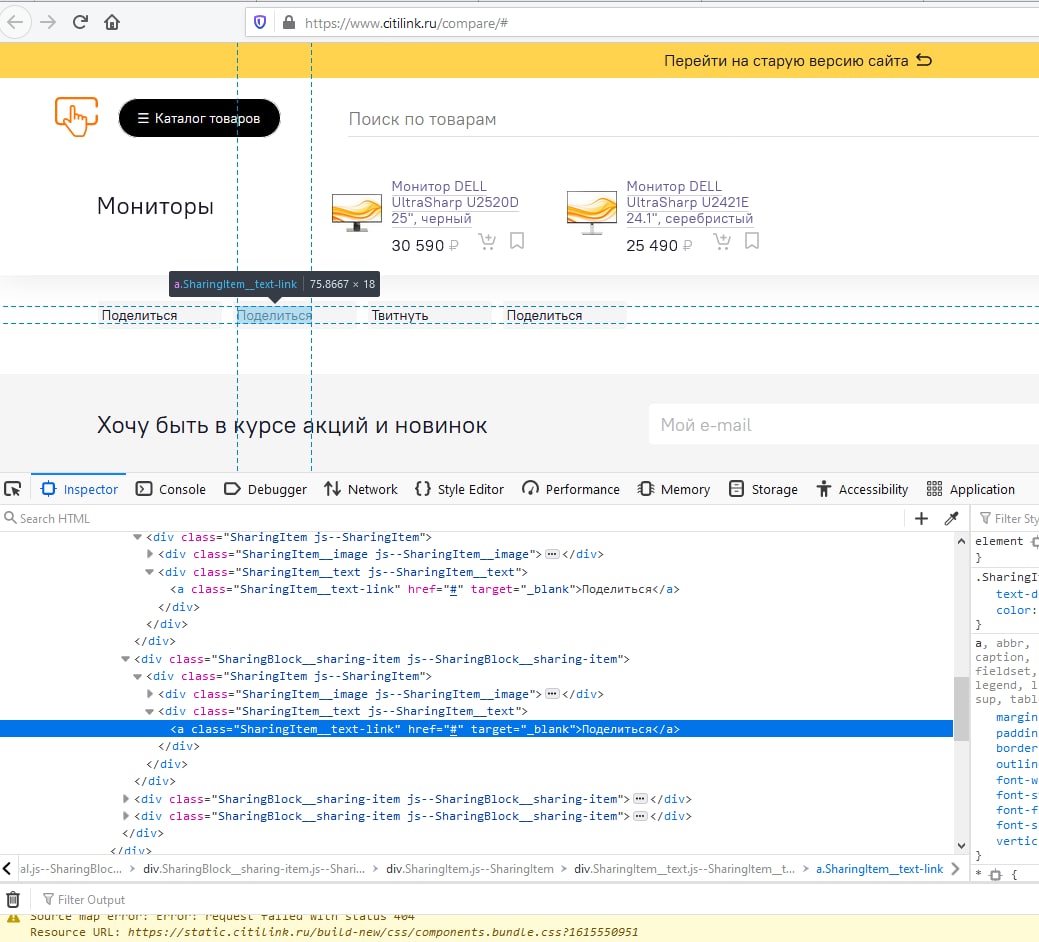Open the Каталог товаров menu button

pyautogui.click(x=199, y=118)
